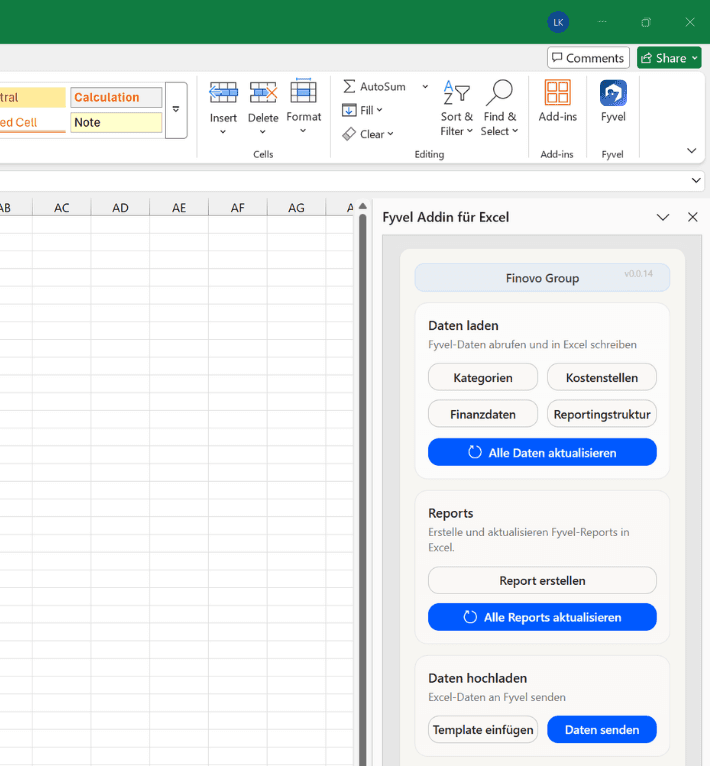Image resolution: width=710 pixels, height=766 pixels.
Task: Open the Fill options
Action: pos(362,110)
